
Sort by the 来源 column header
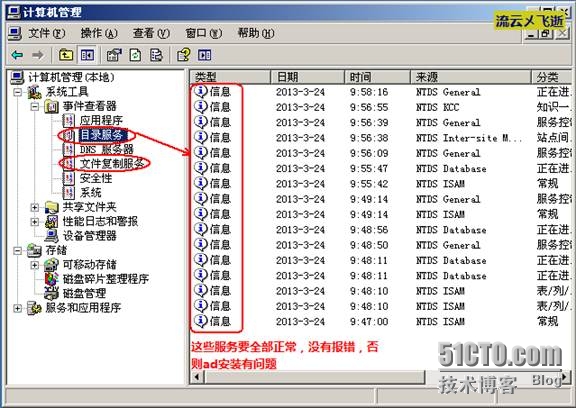pyautogui.click(x=471, y=77)
